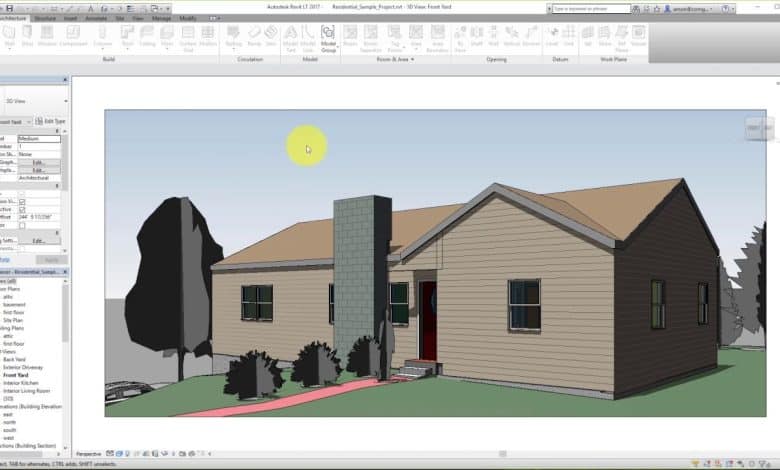The image size is (780, 470).
Task: Select the Model Line tool
Action: point(308,39)
